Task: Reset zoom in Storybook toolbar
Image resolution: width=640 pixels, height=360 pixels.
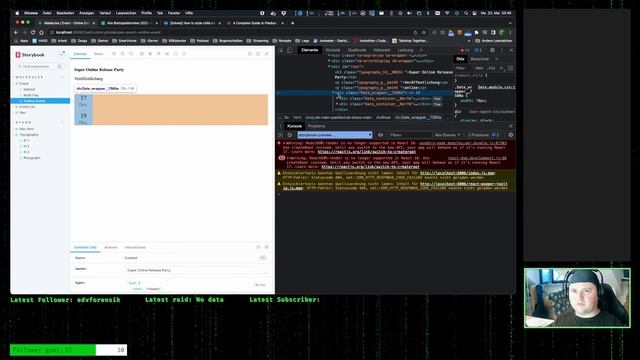Action: (131, 54)
